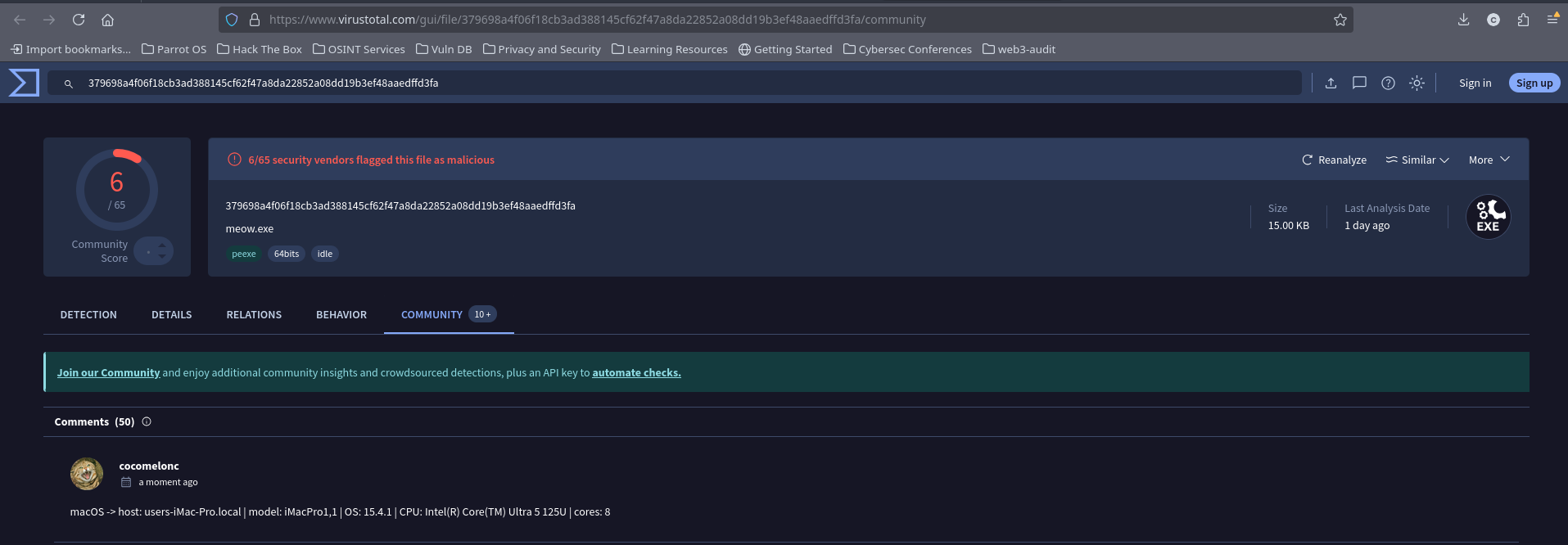Open the comments speech bubble icon
Screen dimensions: 1568x545
1359,83
